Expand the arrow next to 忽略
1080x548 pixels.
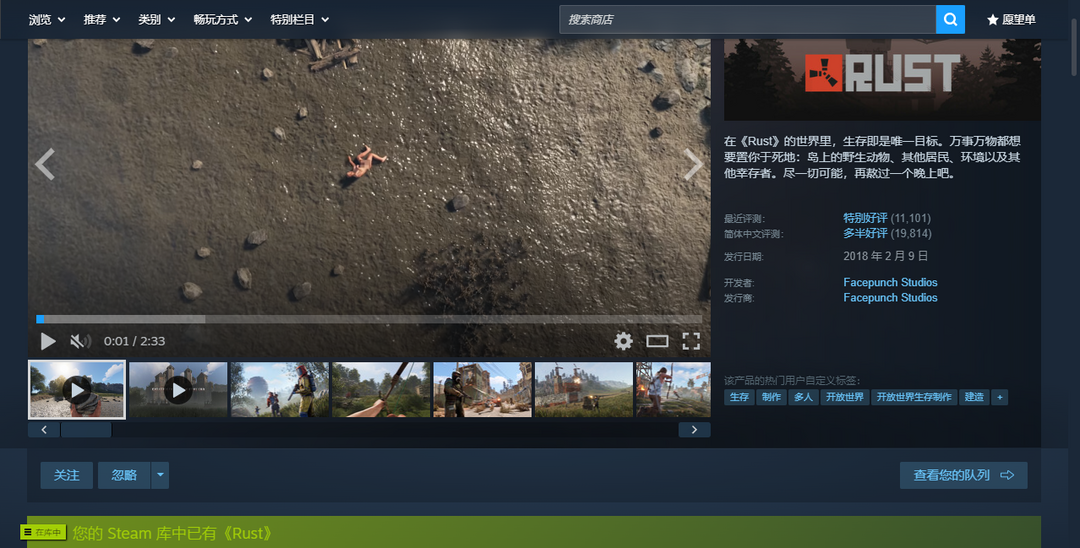160,475
